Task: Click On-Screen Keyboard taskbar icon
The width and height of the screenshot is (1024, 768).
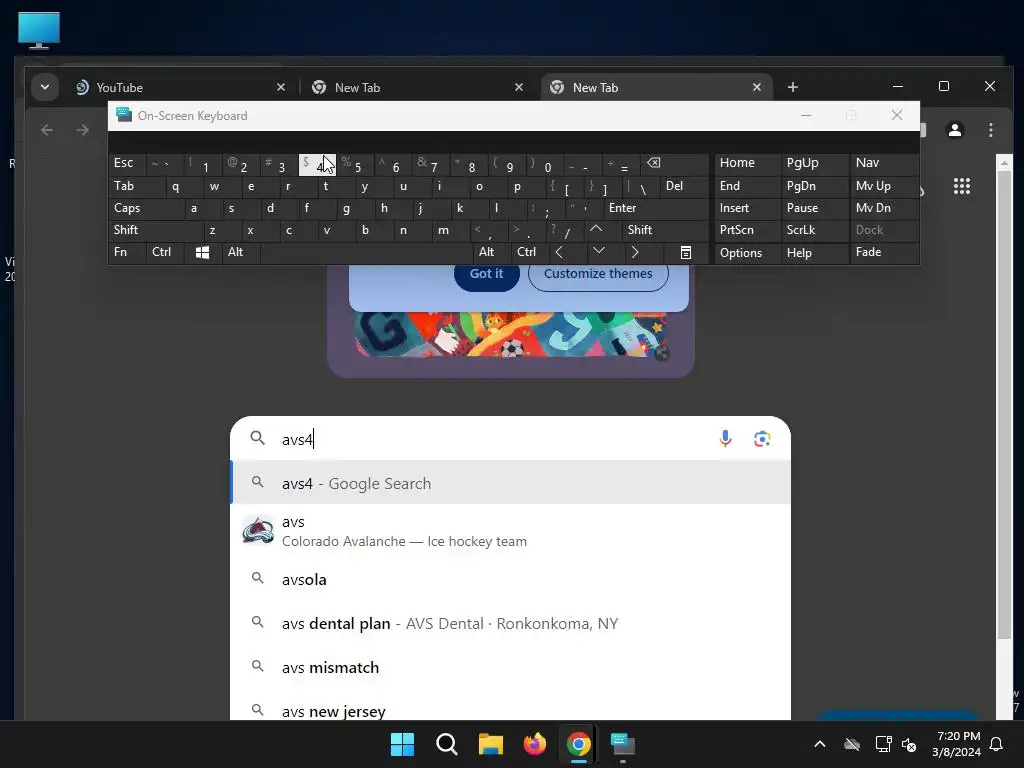Action: pos(623,744)
